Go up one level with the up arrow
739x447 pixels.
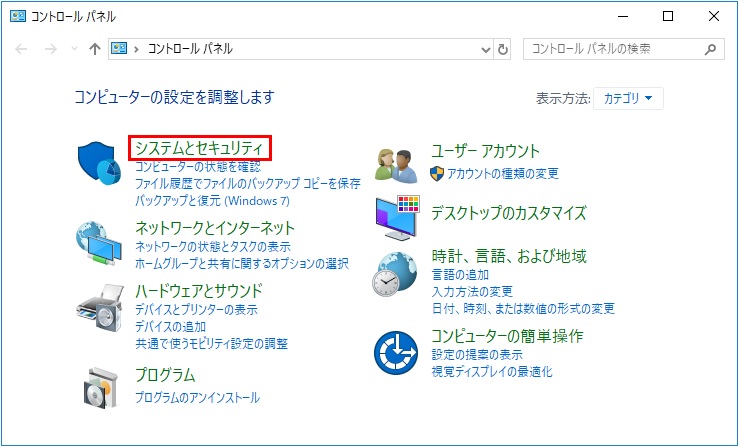(95, 49)
